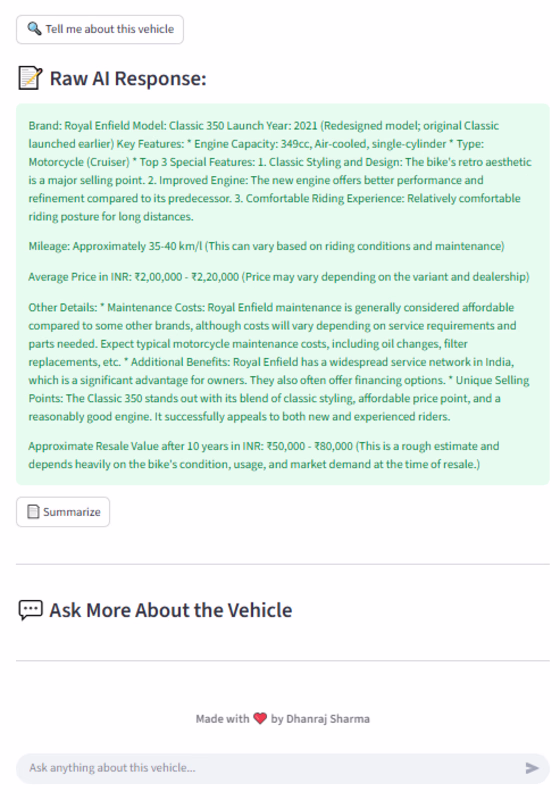
Task: Click the red heart icon in footer
Action: click(x=260, y=718)
